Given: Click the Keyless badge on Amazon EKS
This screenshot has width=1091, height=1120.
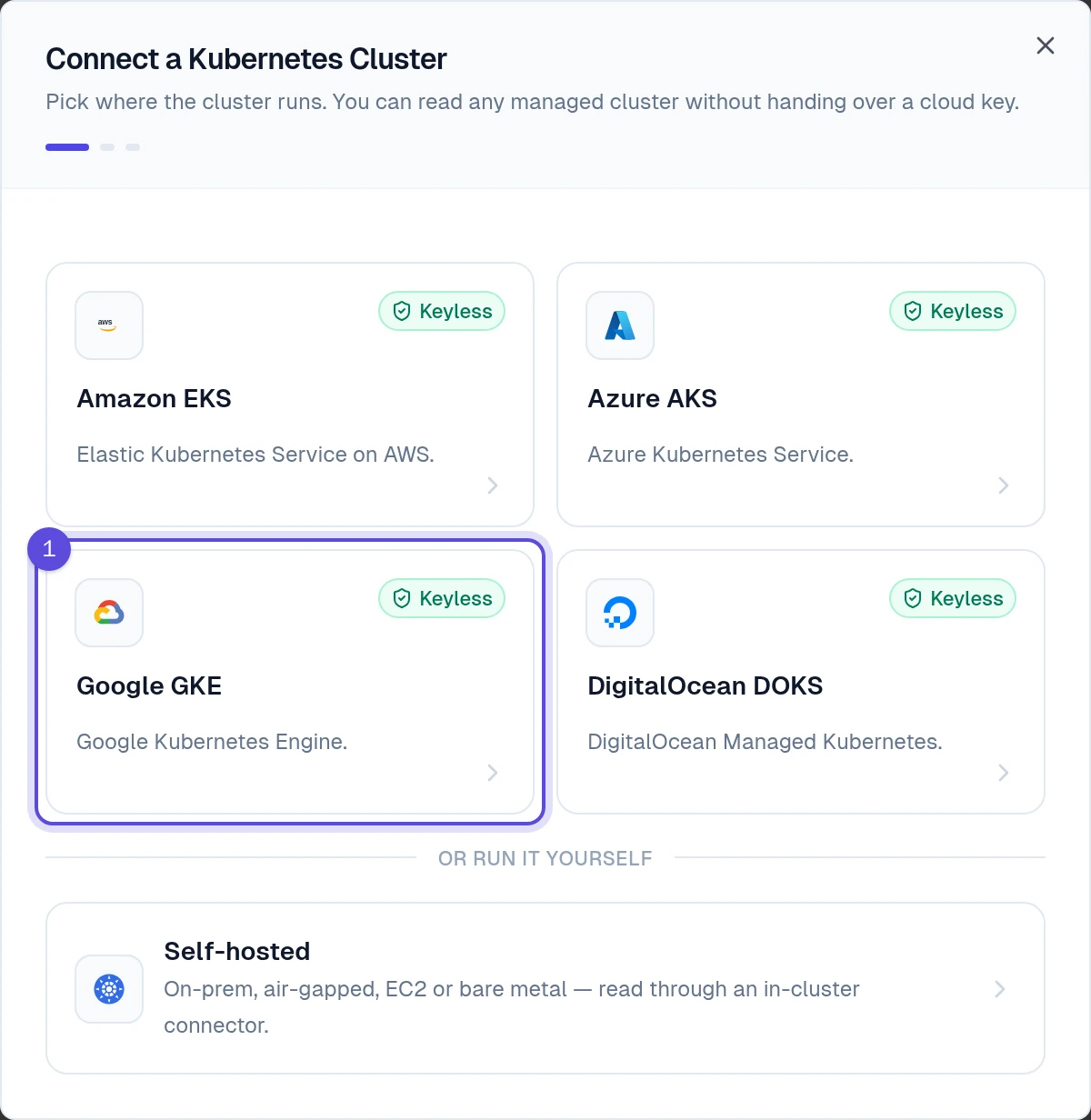Looking at the screenshot, I should tap(442, 311).
